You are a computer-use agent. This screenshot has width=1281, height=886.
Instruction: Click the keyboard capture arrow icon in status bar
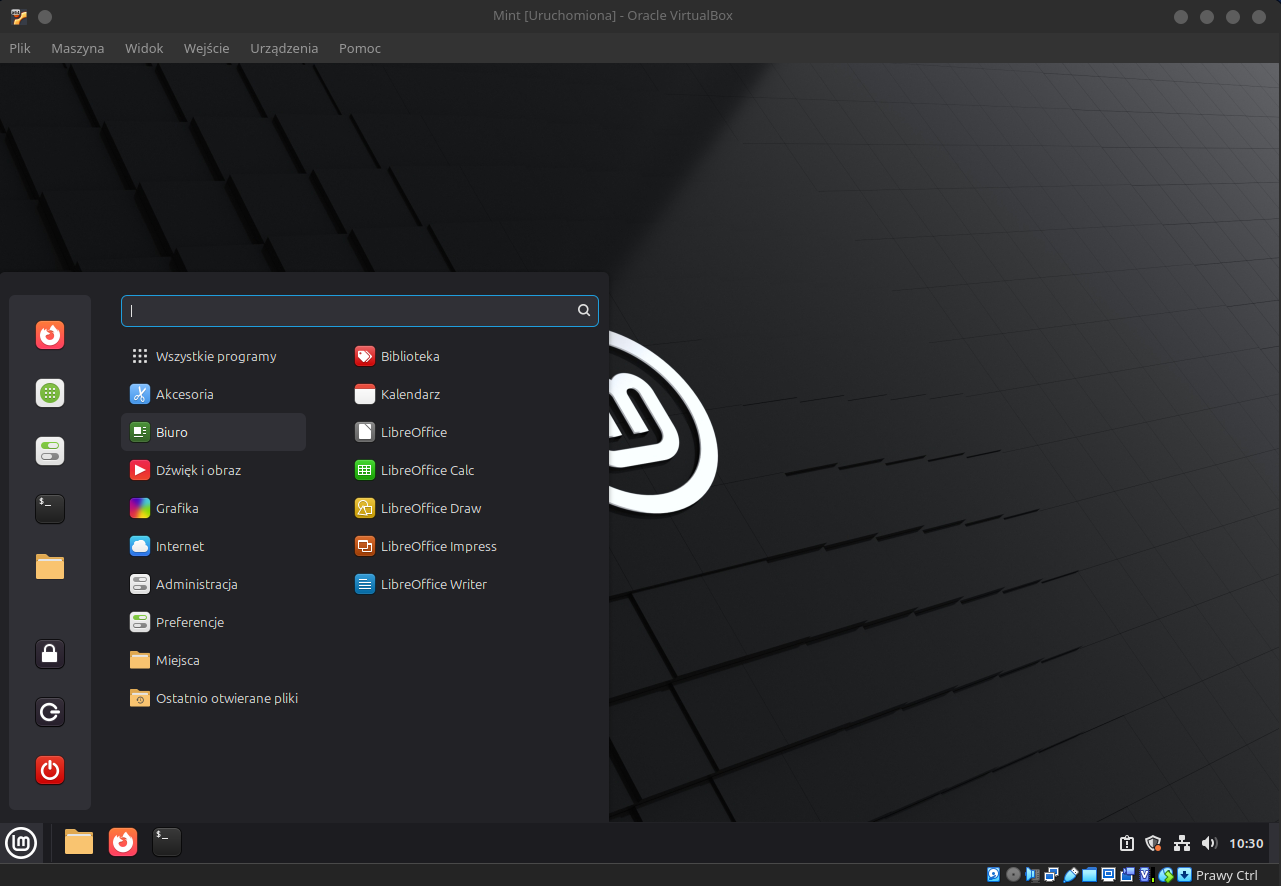click(x=1184, y=875)
